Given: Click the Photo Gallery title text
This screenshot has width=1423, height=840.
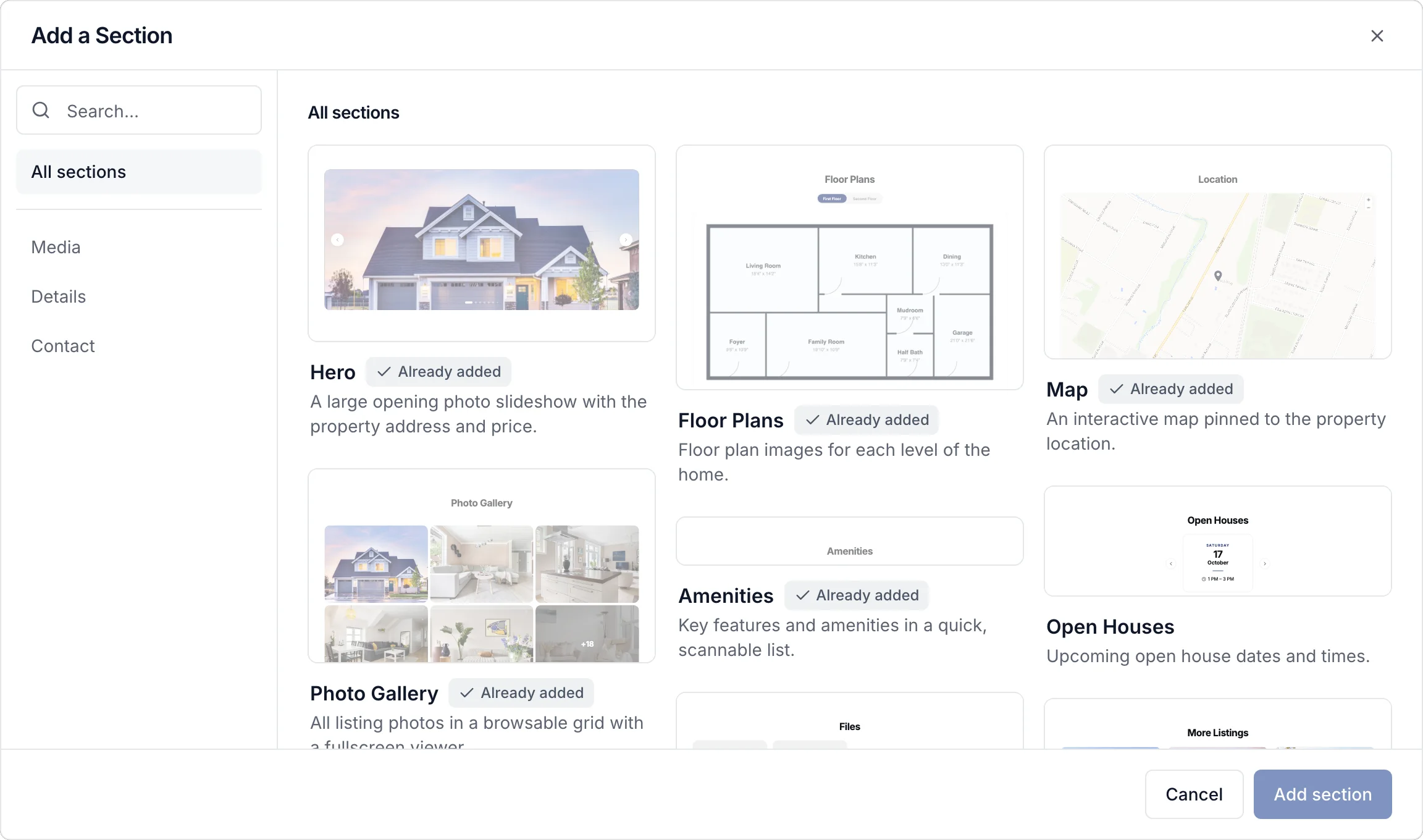Looking at the screenshot, I should pyautogui.click(x=374, y=694).
